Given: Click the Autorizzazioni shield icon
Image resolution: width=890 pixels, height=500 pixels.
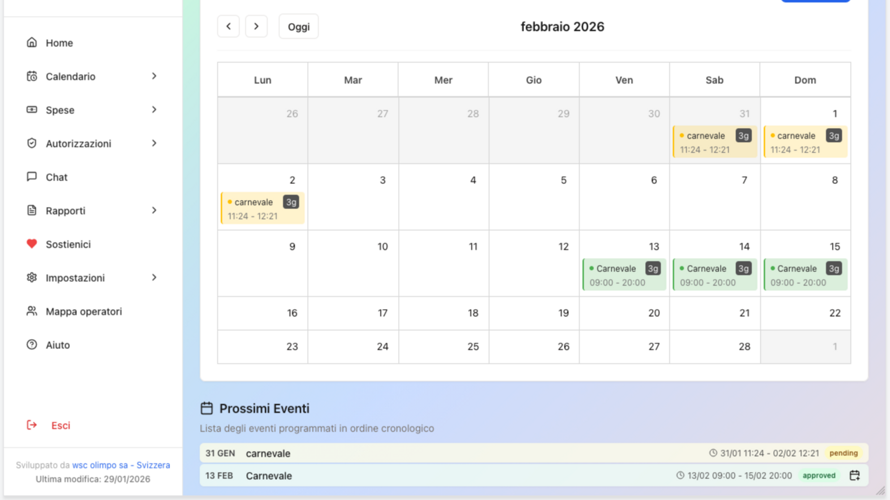Looking at the screenshot, I should click(x=32, y=144).
